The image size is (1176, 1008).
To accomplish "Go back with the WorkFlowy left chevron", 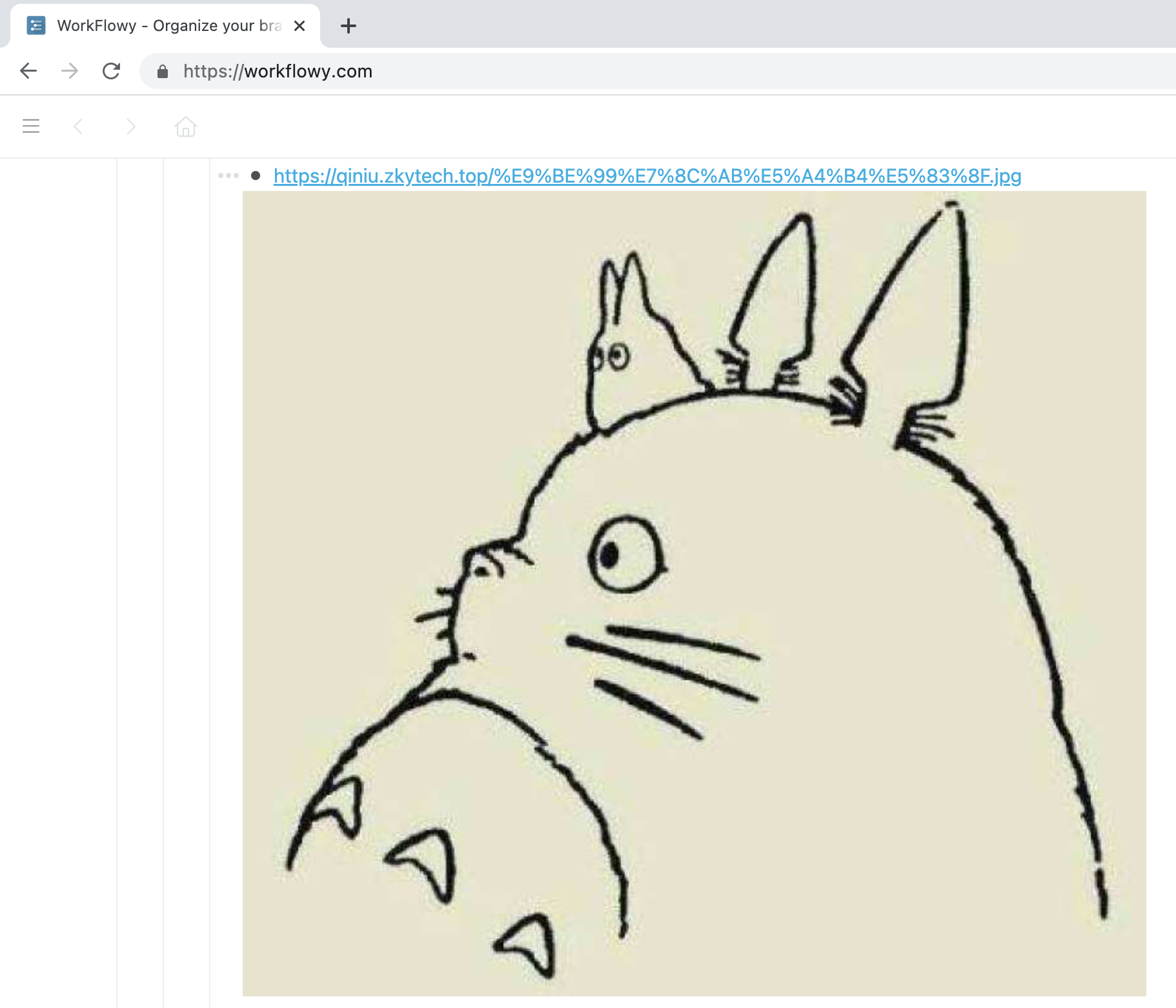I will [x=79, y=126].
